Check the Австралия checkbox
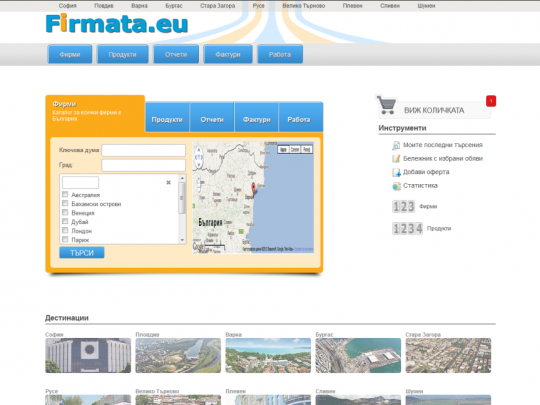 65,194
